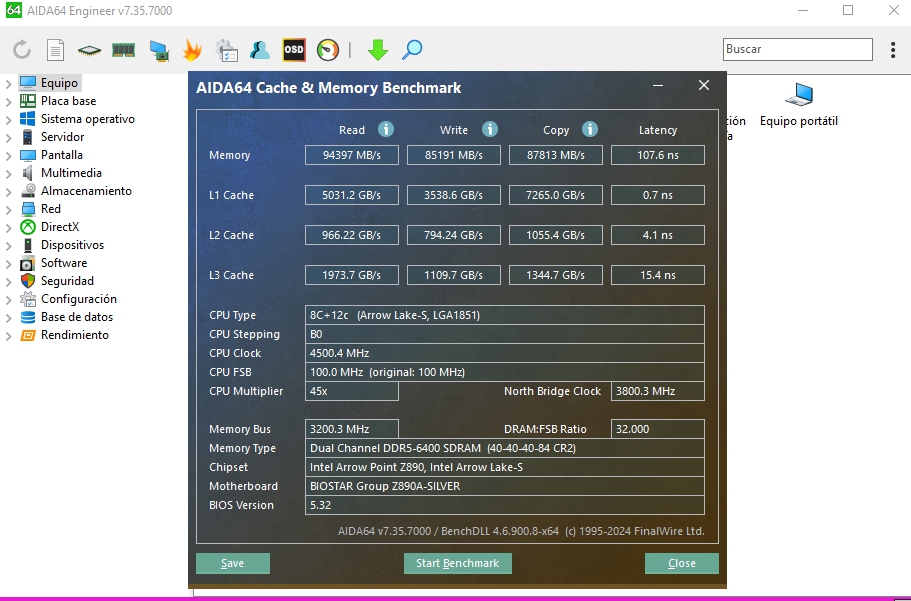Click the scheduled report toolbar icon
Image resolution: width=911 pixels, height=601 pixels.
click(226, 50)
